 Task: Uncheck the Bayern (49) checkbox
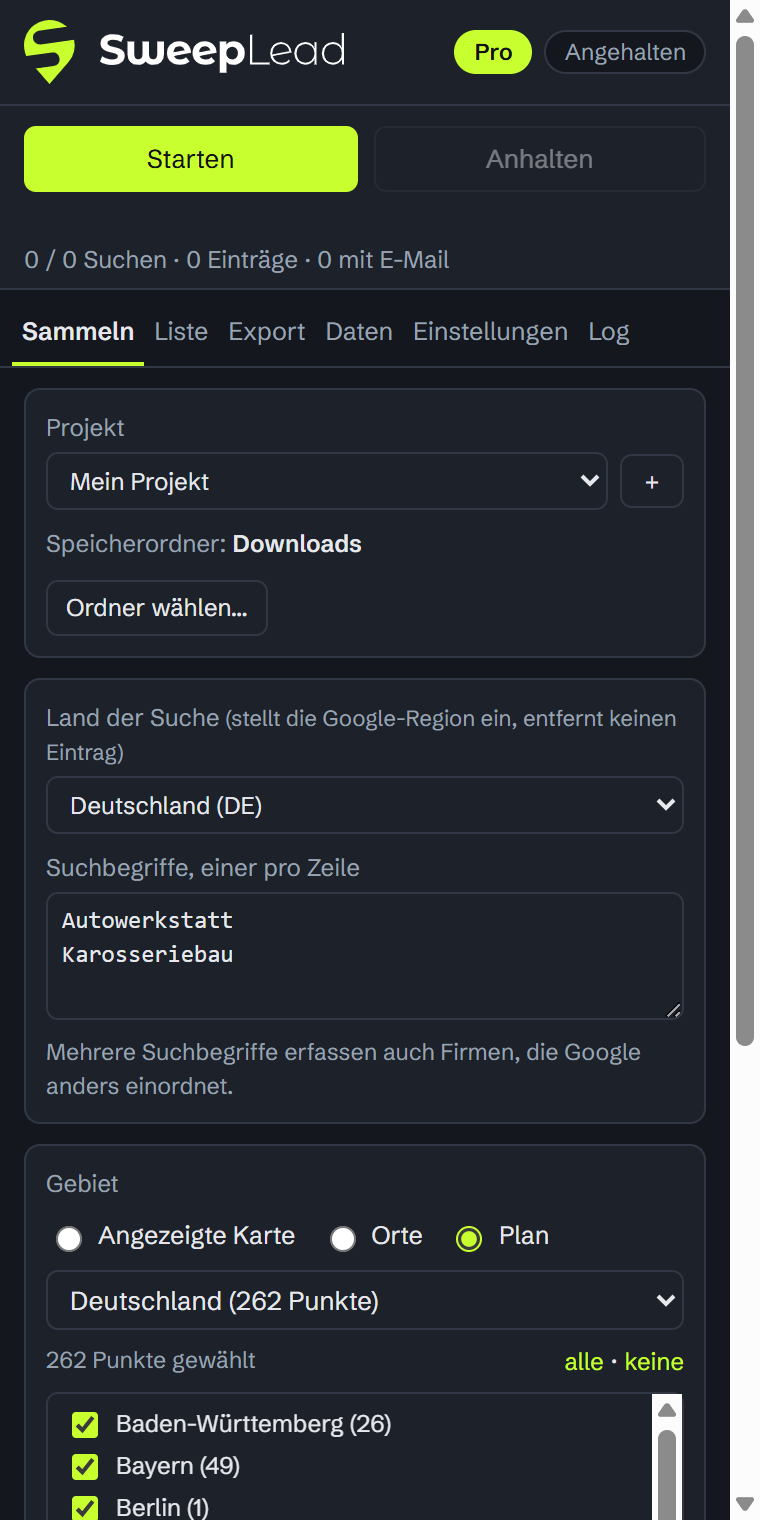tap(85, 1467)
